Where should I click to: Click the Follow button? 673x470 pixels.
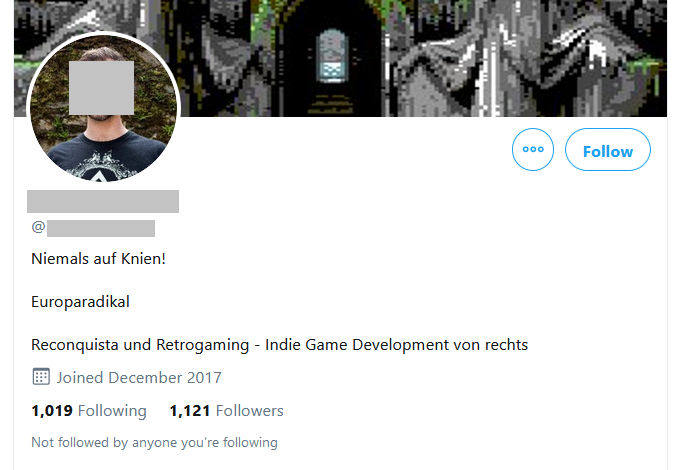(607, 149)
